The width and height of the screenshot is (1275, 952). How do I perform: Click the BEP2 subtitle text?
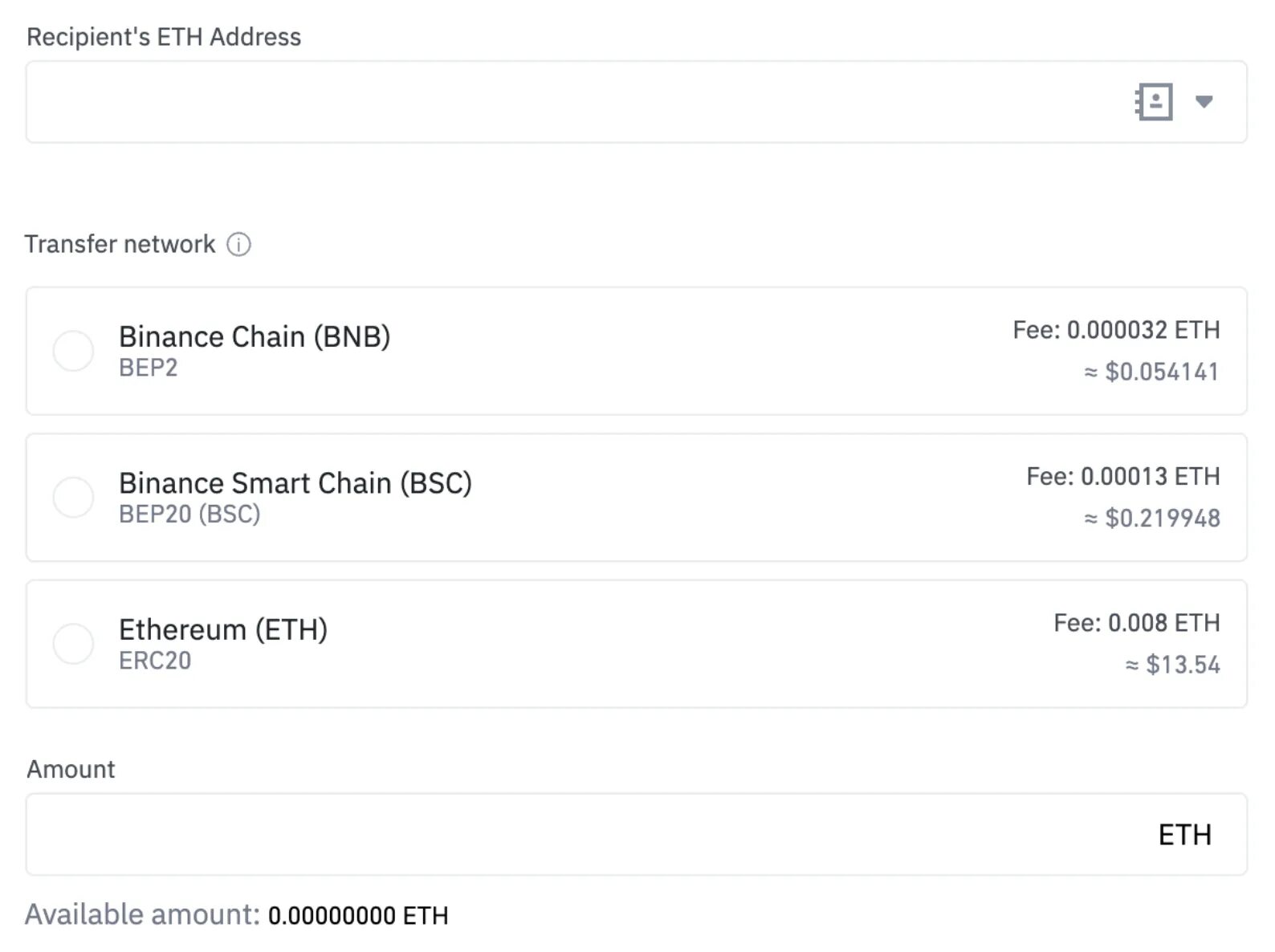coord(149,368)
